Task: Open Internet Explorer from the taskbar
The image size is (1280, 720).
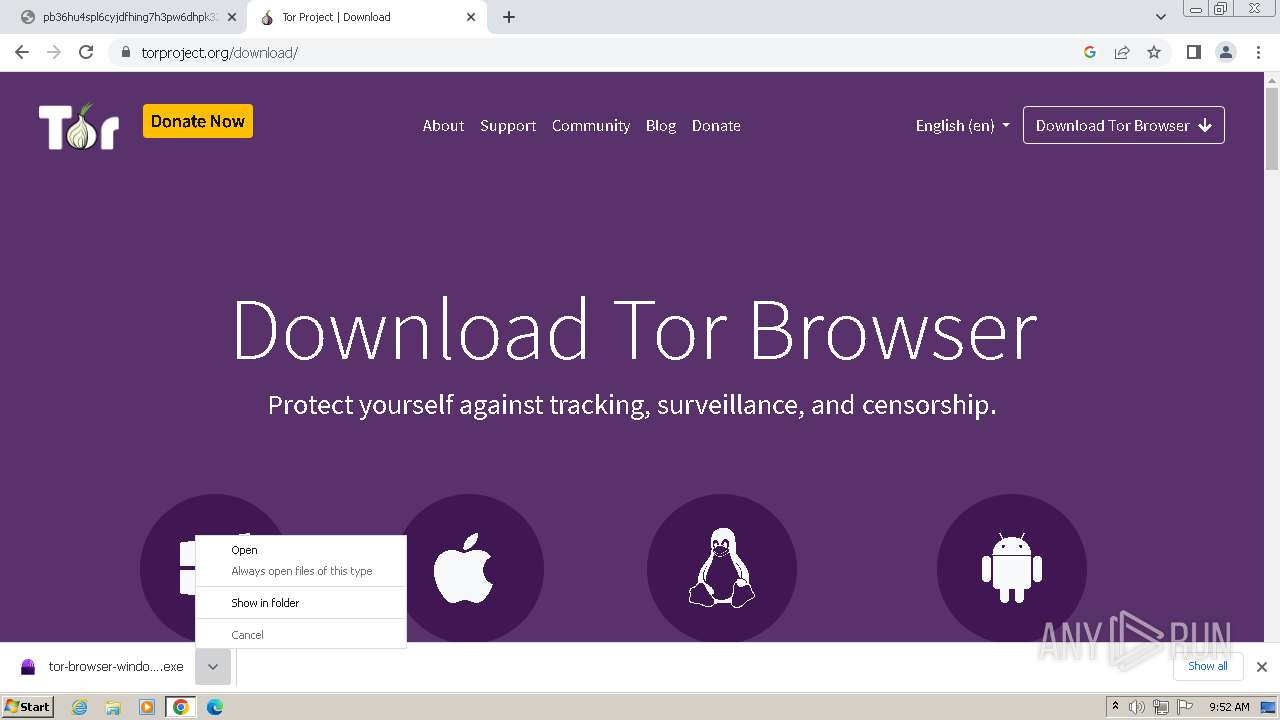Action: 80,707
